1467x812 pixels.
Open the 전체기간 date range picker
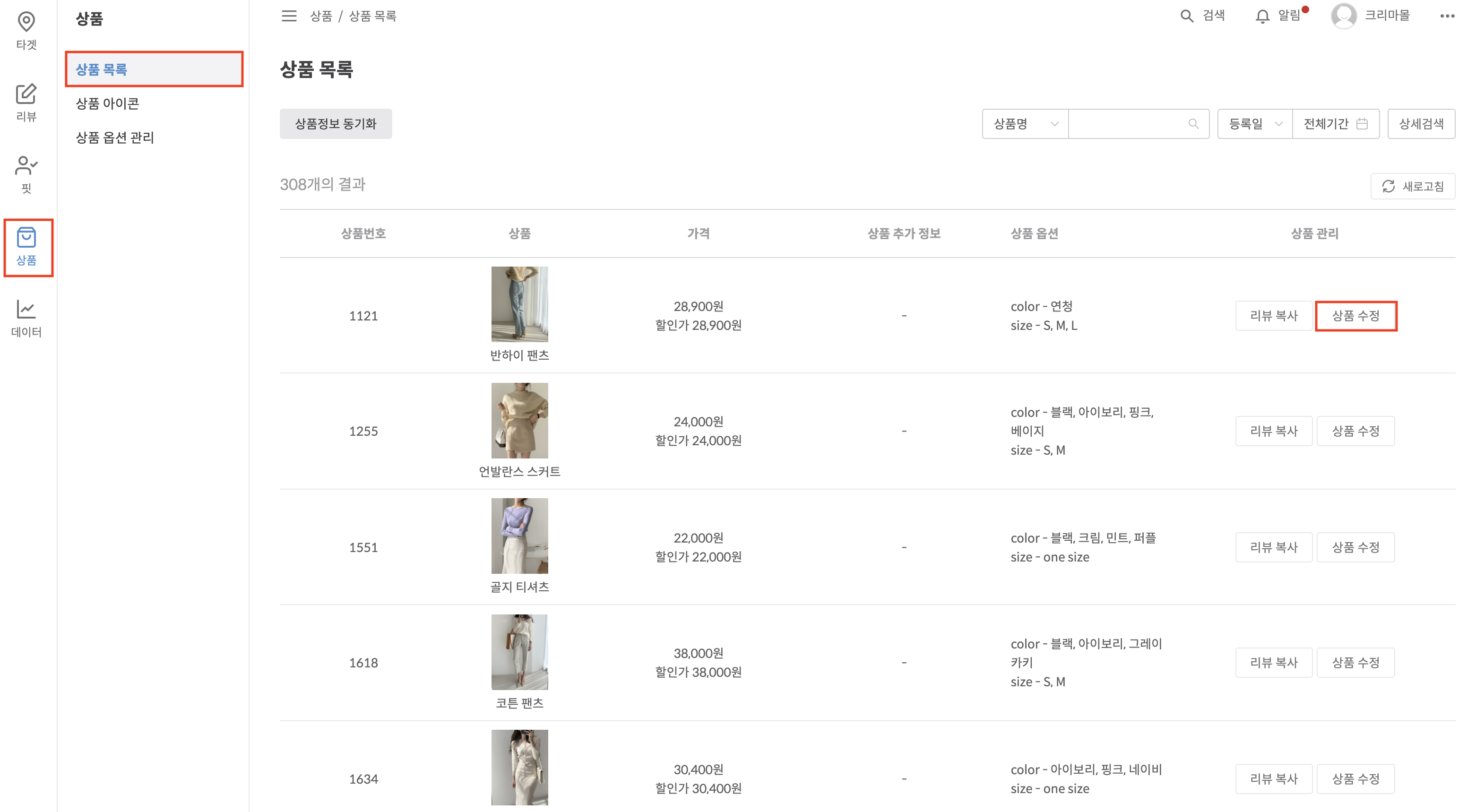click(1335, 123)
